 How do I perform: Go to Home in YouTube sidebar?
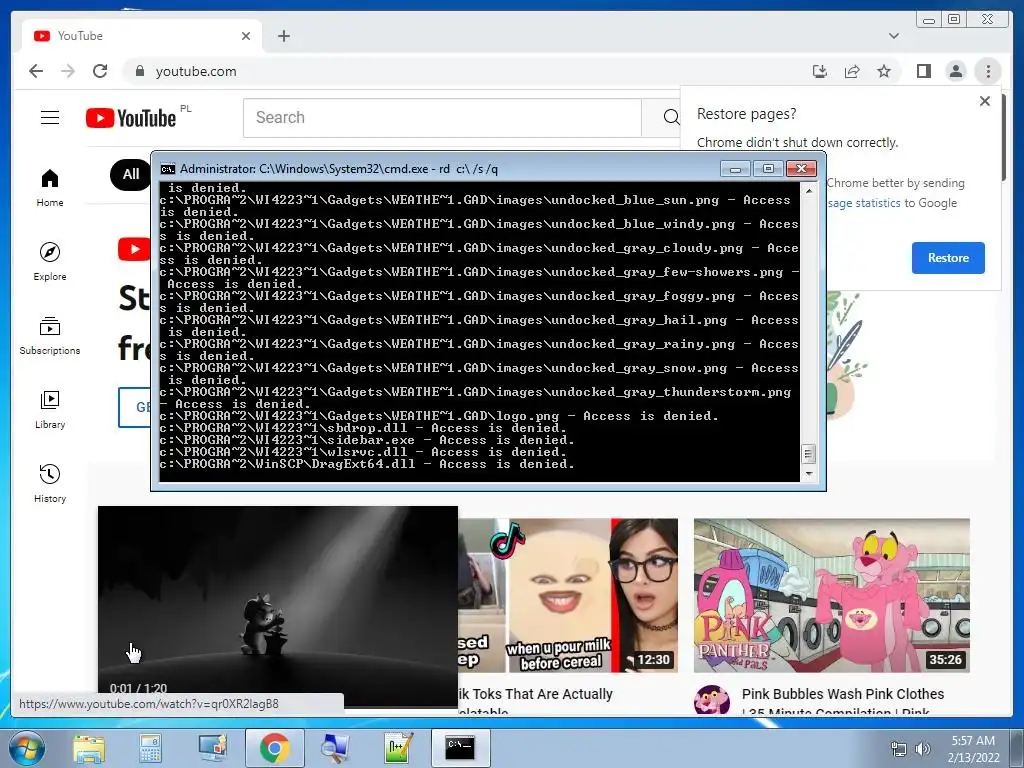pos(50,188)
